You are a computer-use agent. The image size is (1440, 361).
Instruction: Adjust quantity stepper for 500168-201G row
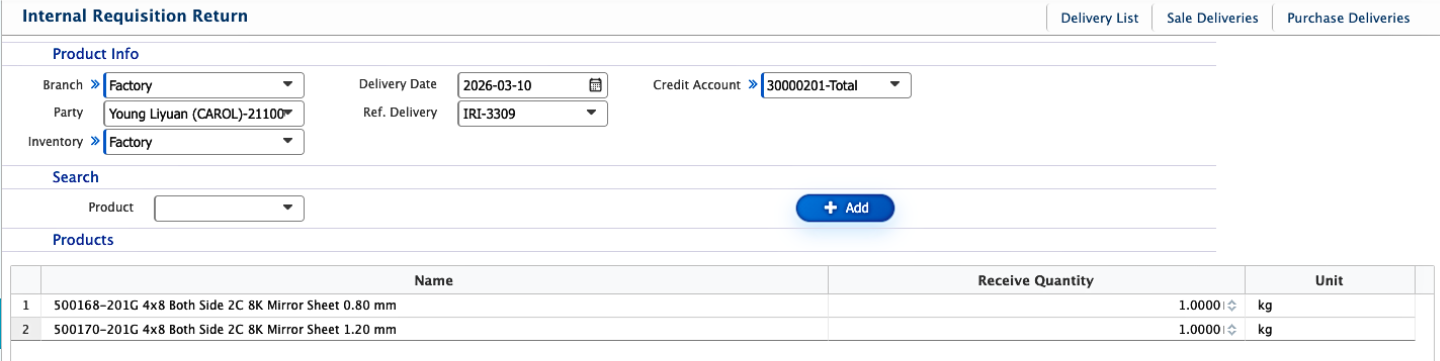1233,306
